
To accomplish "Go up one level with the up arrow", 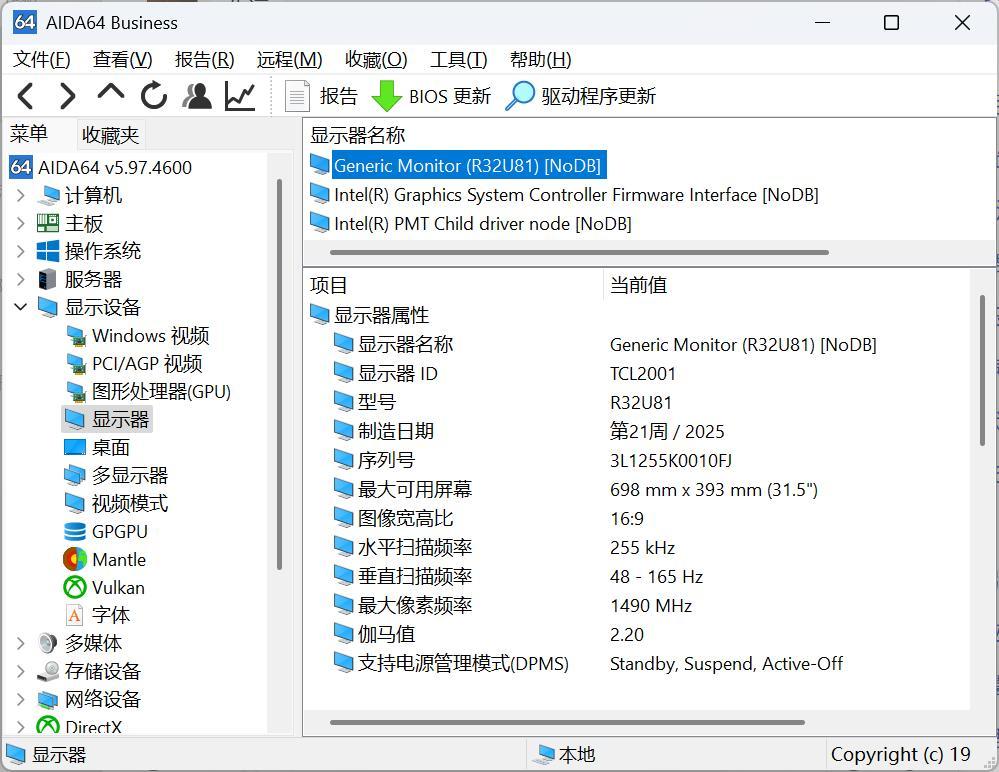I will (x=111, y=92).
